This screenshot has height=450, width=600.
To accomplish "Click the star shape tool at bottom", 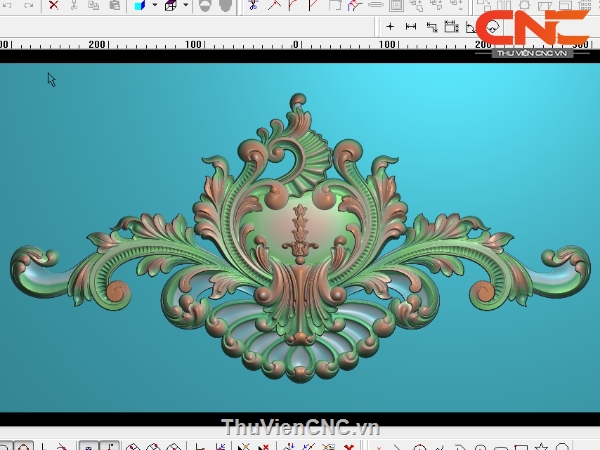I will (x=541, y=446).
